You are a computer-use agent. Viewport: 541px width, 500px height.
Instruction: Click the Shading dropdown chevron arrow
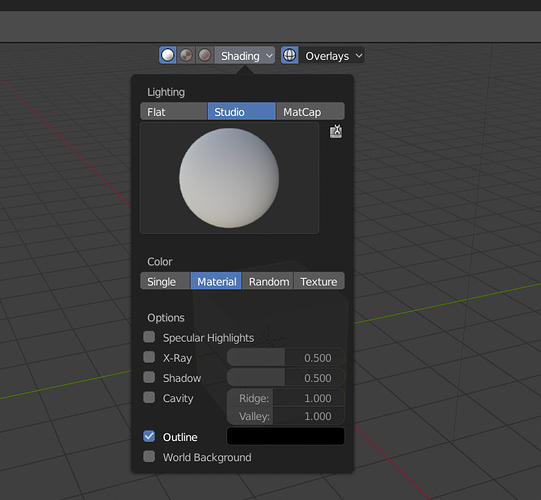[x=269, y=56]
